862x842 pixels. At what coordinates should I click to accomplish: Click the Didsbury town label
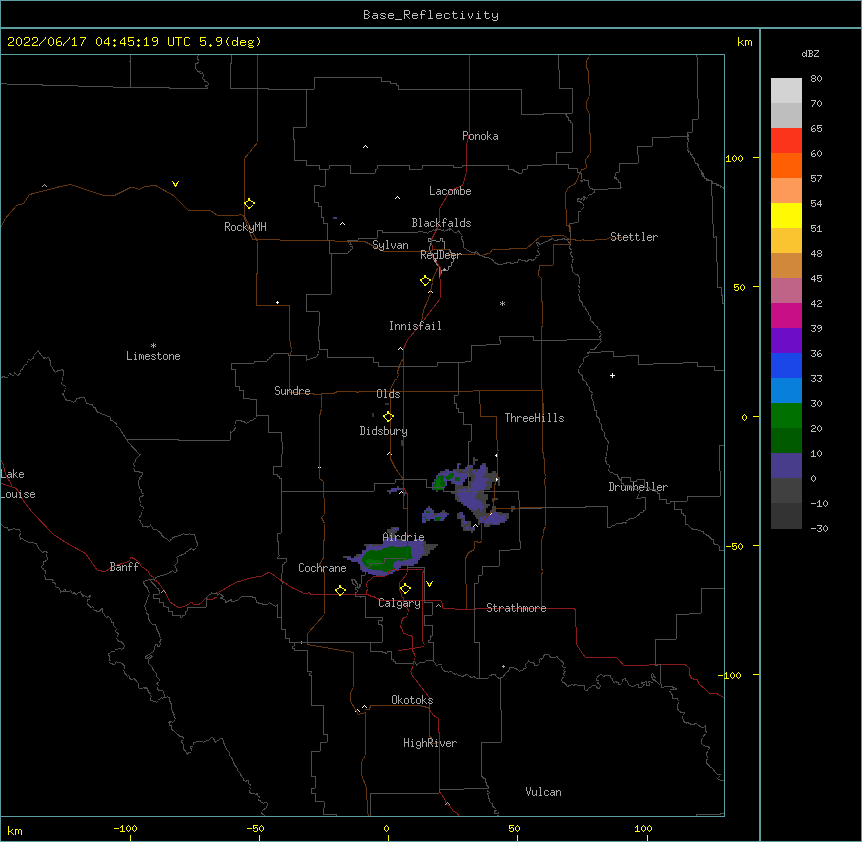click(383, 431)
